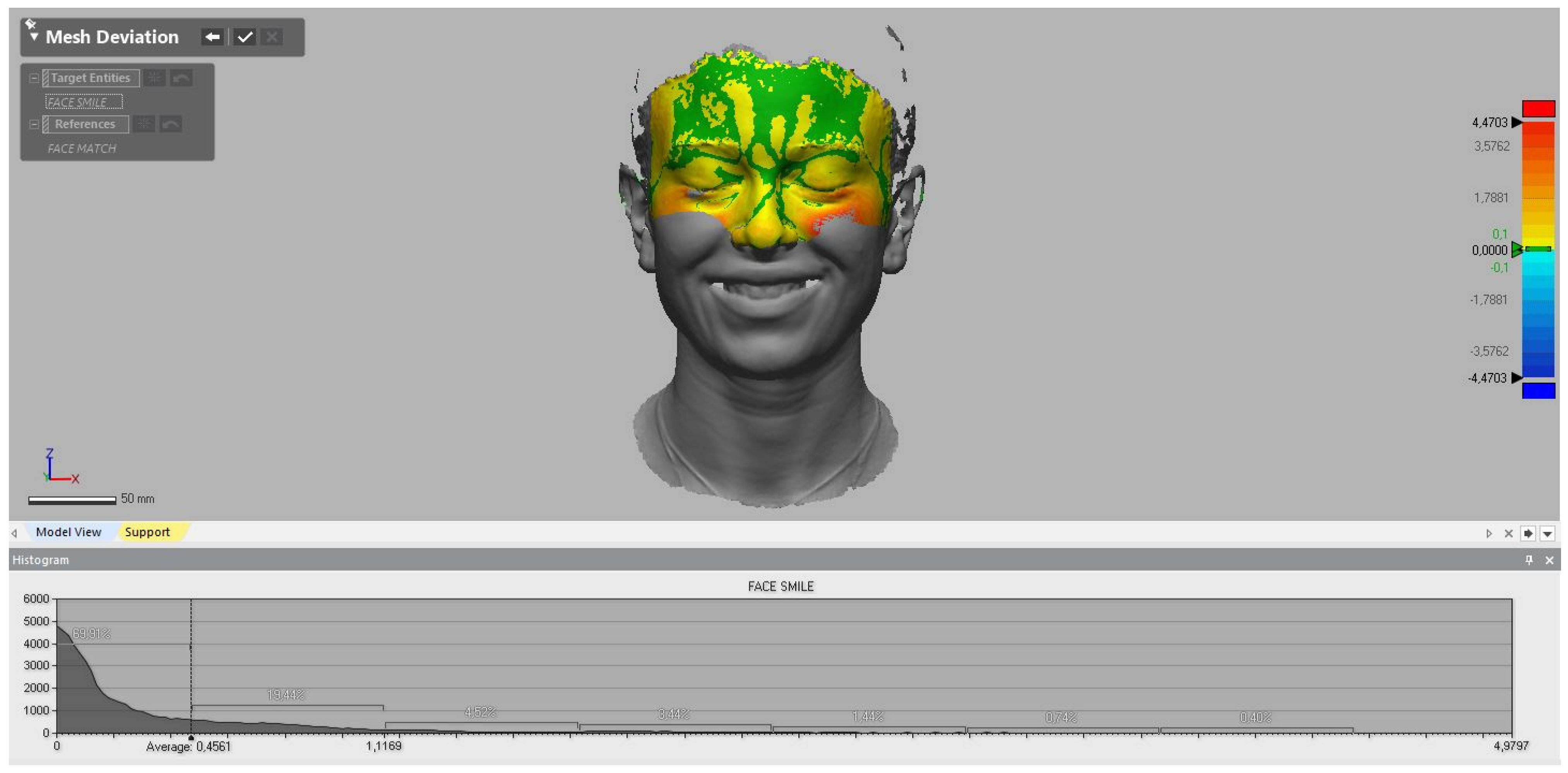1568x773 pixels.
Task: Click the back arrow in Mesh Deviation
Action: point(212,37)
